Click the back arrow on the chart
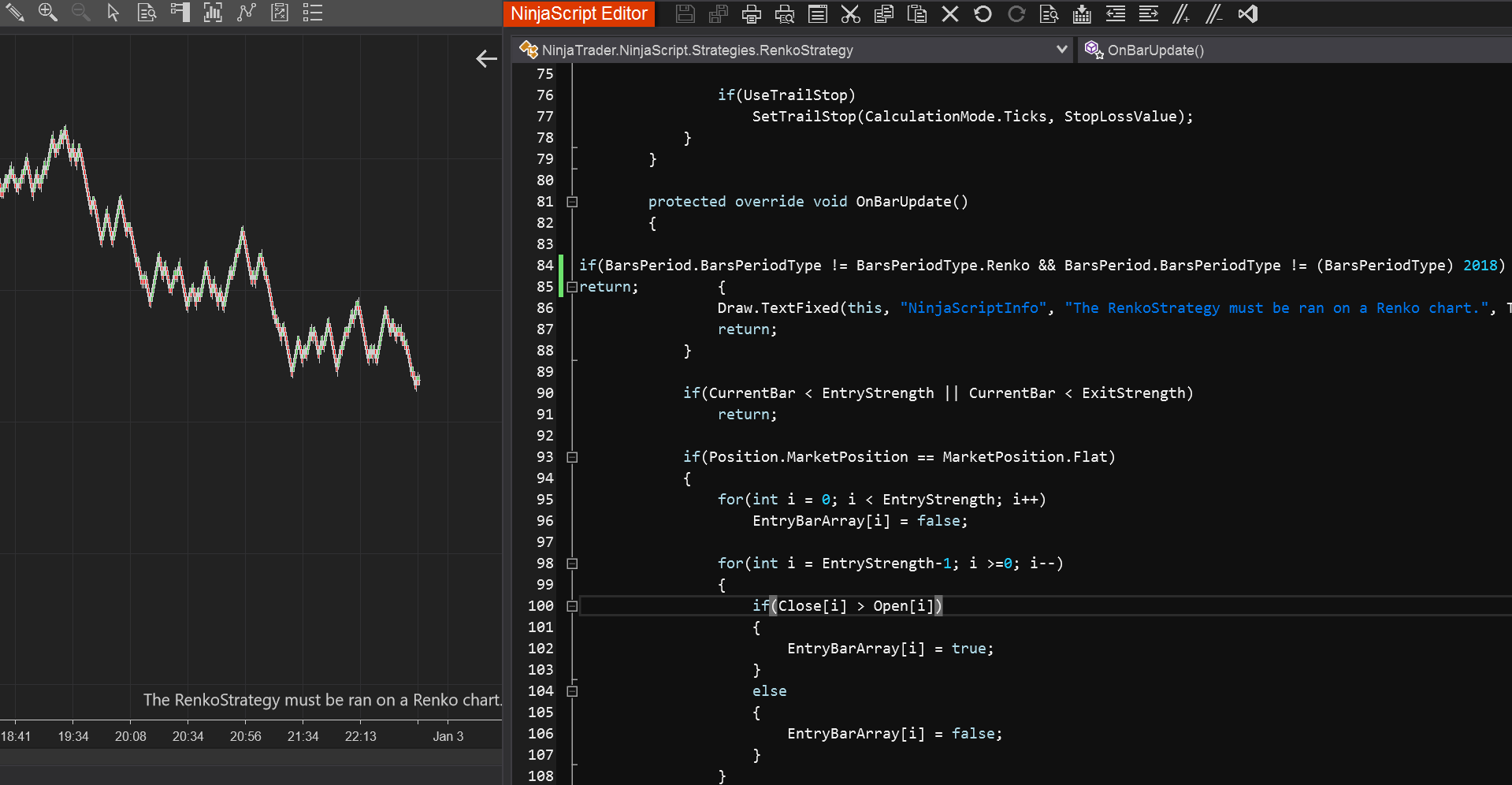The height and width of the screenshot is (785, 1512). [486, 59]
